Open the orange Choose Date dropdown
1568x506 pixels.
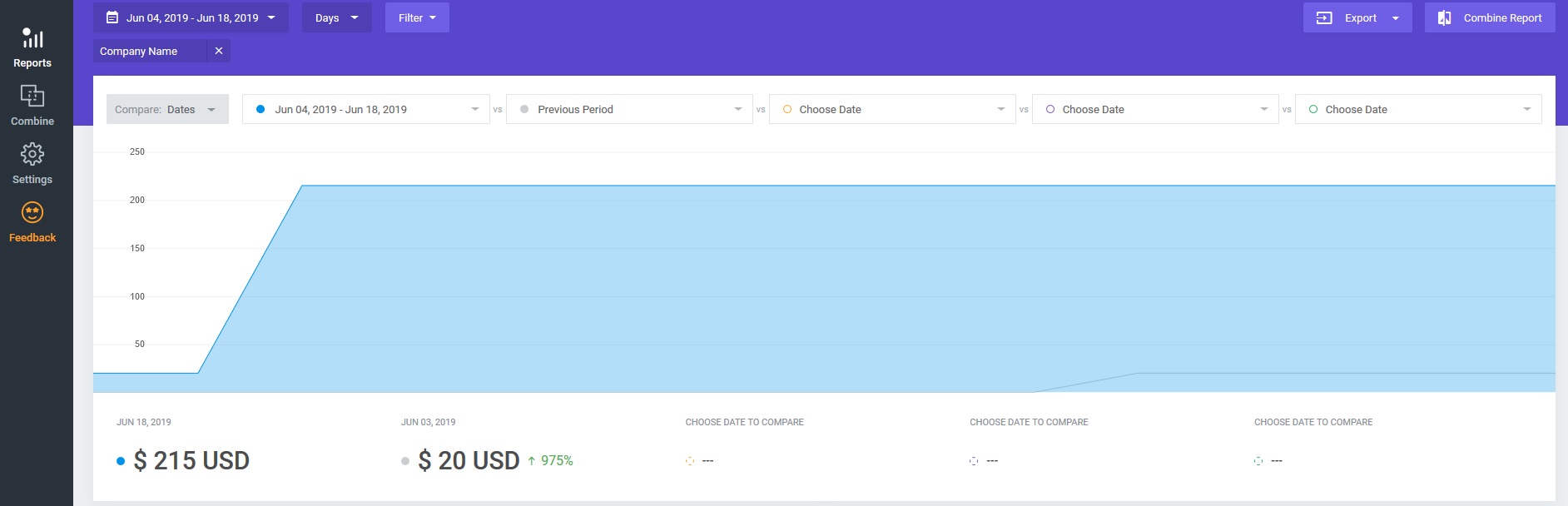tap(892, 109)
